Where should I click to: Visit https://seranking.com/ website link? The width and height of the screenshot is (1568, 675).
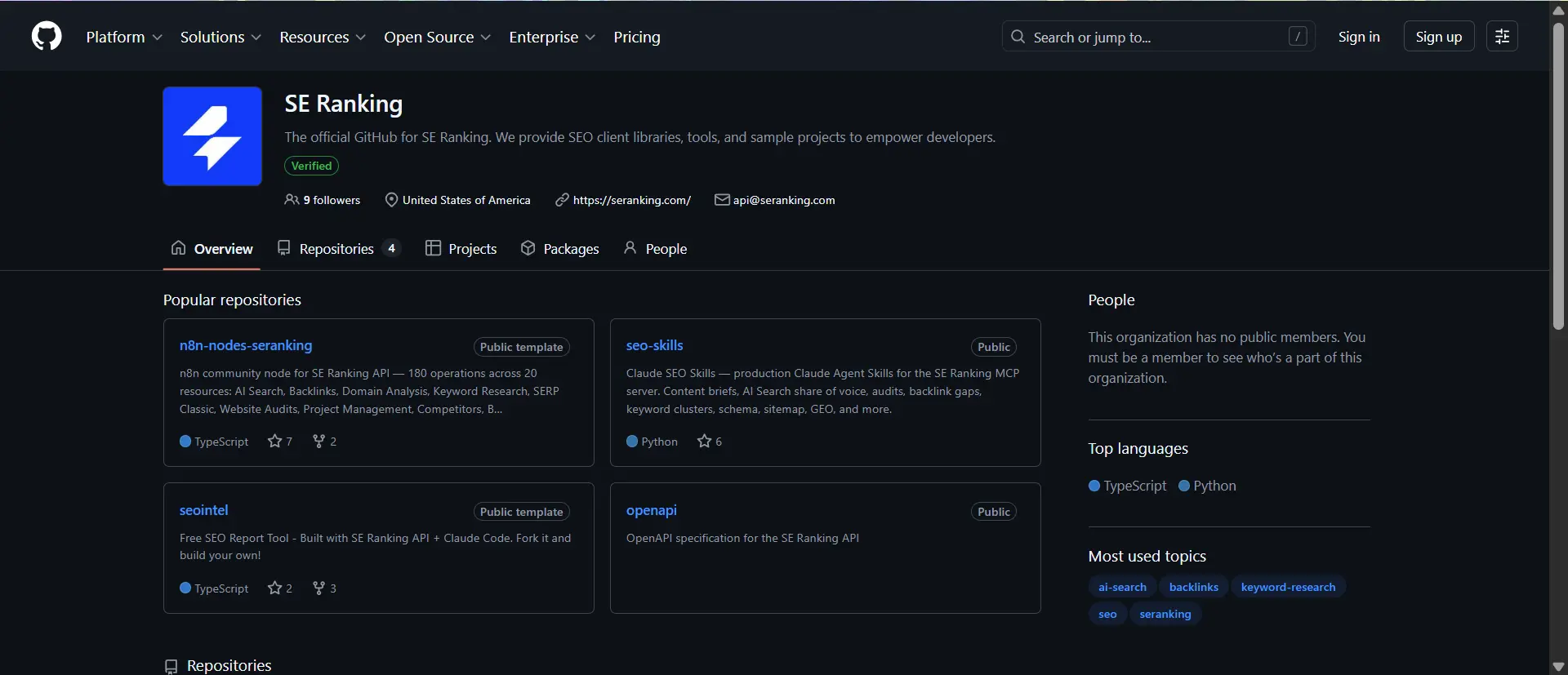click(632, 200)
